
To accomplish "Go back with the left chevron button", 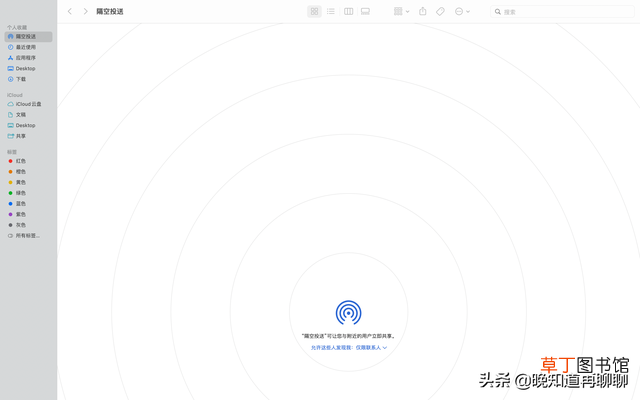I will 70,11.
